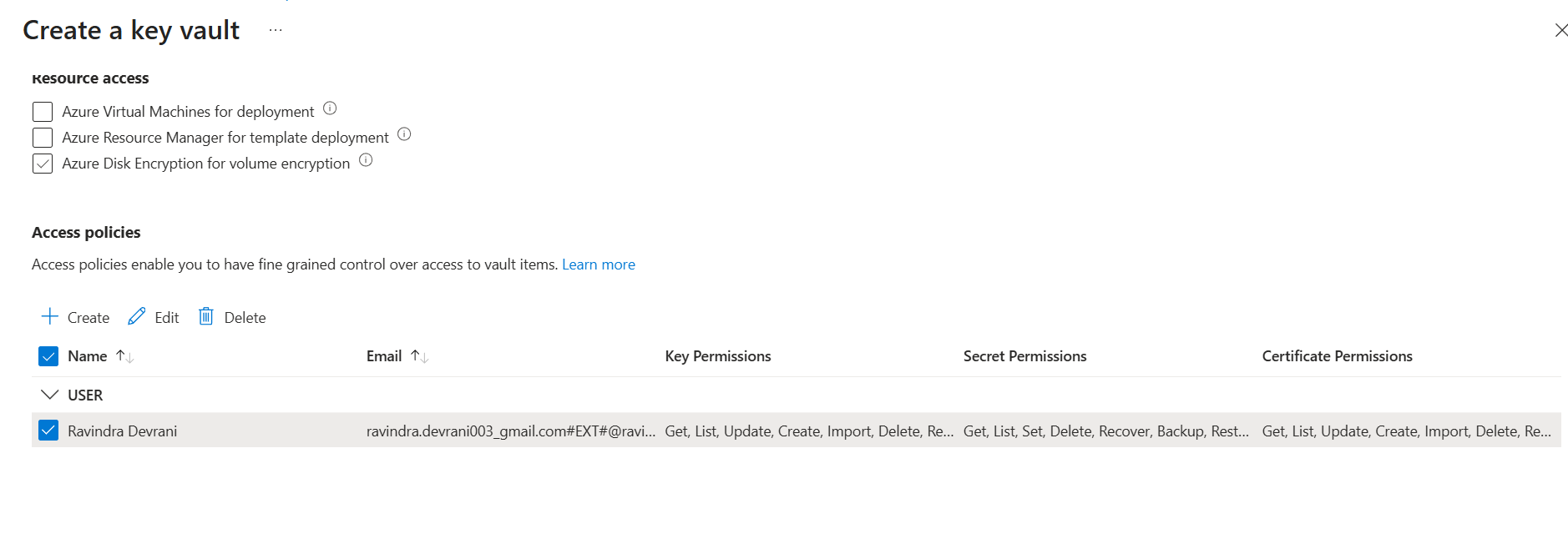The image size is (1568, 544).
Task: Click info icon beside Azure Resource Manager
Action: (404, 134)
